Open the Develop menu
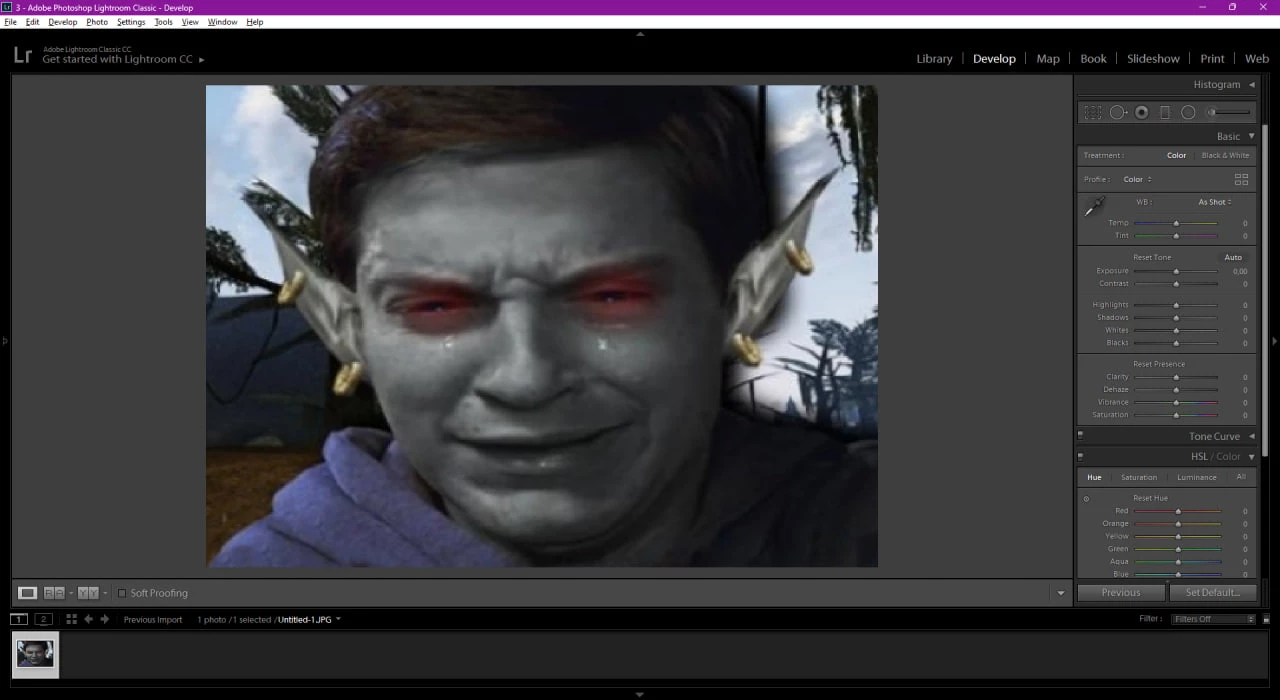1280x700 pixels. 62,22
